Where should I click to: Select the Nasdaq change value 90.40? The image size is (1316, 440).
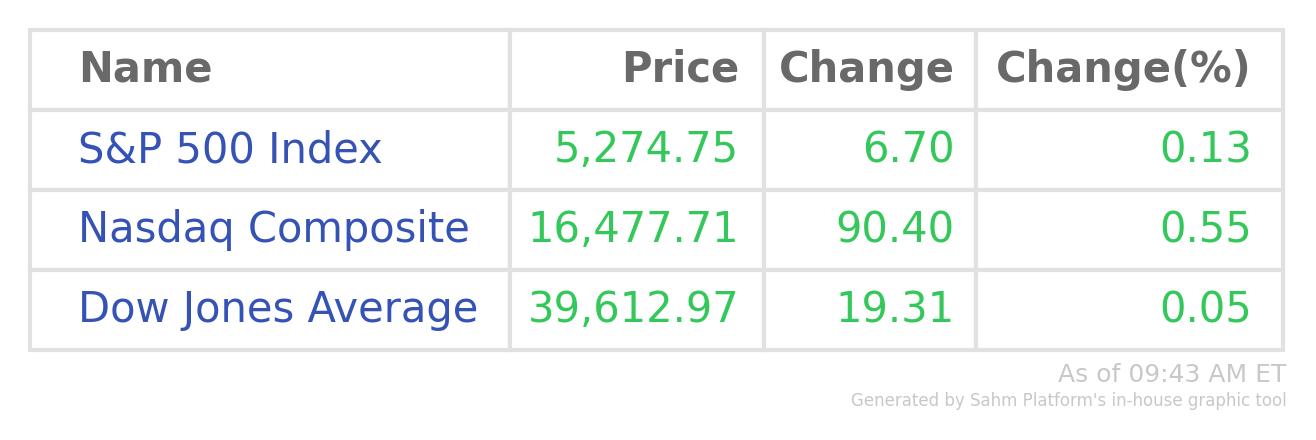click(x=895, y=229)
